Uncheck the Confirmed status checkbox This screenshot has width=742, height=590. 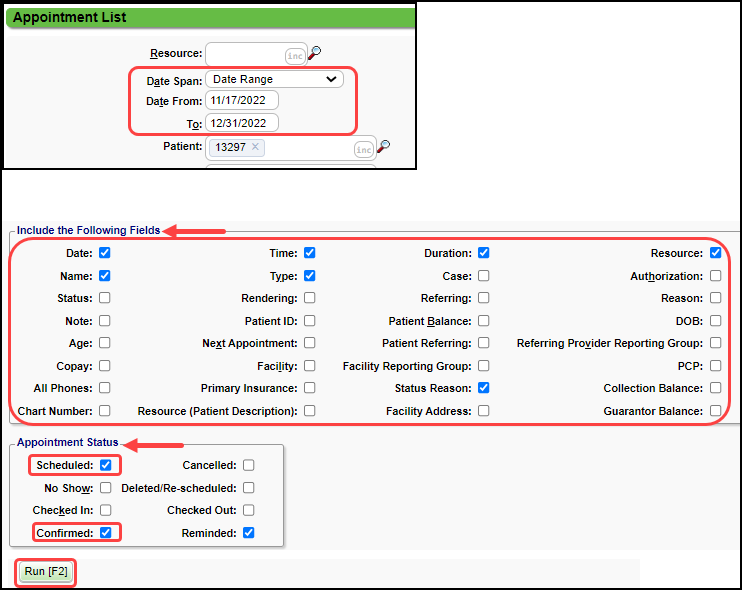[x=106, y=533]
